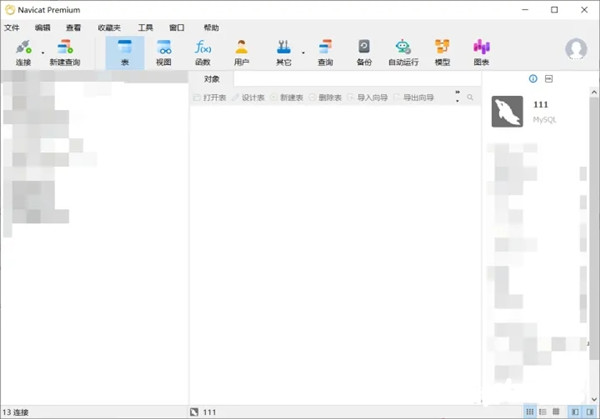Click the 新建查询 (New Query) icon
This screenshot has height=419, width=600.
point(65,52)
